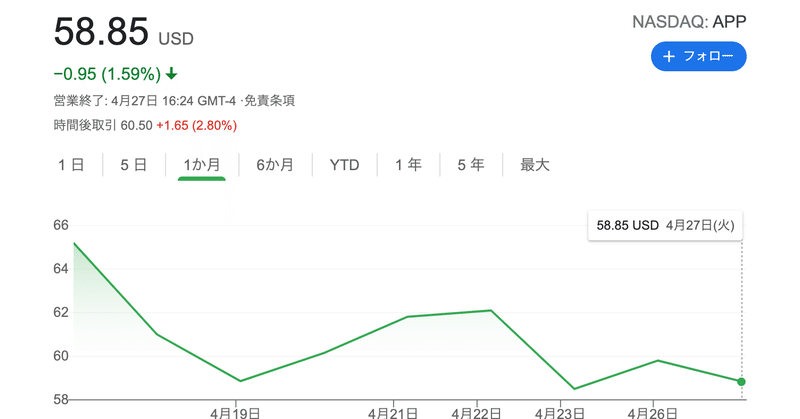This screenshot has width=800, height=419.
Task: Click the 4月26日 axis label
Action: [653, 412]
